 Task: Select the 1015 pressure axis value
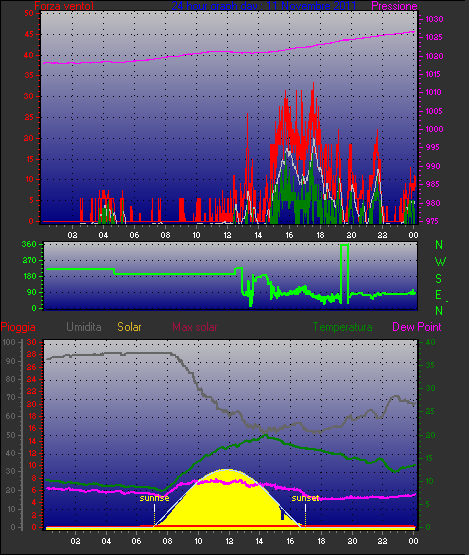coord(434,74)
